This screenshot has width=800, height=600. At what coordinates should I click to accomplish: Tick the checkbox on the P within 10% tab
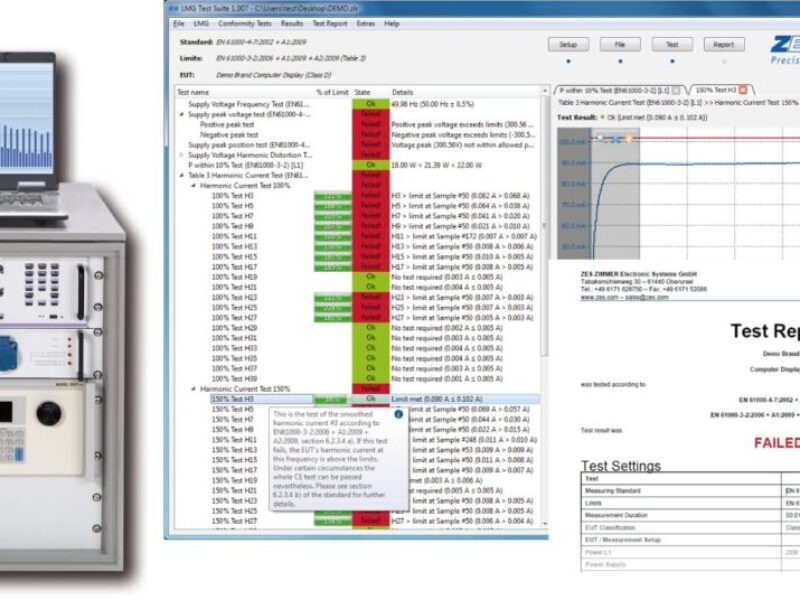point(676,89)
